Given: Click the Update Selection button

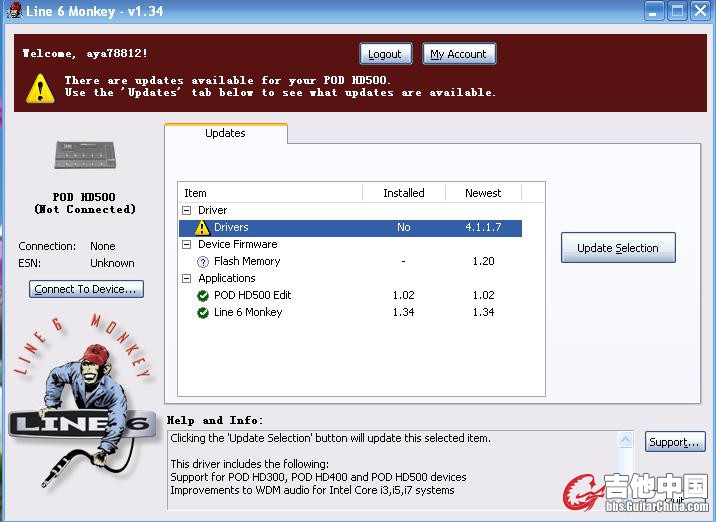Looking at the screenshot, I should 618,248.
